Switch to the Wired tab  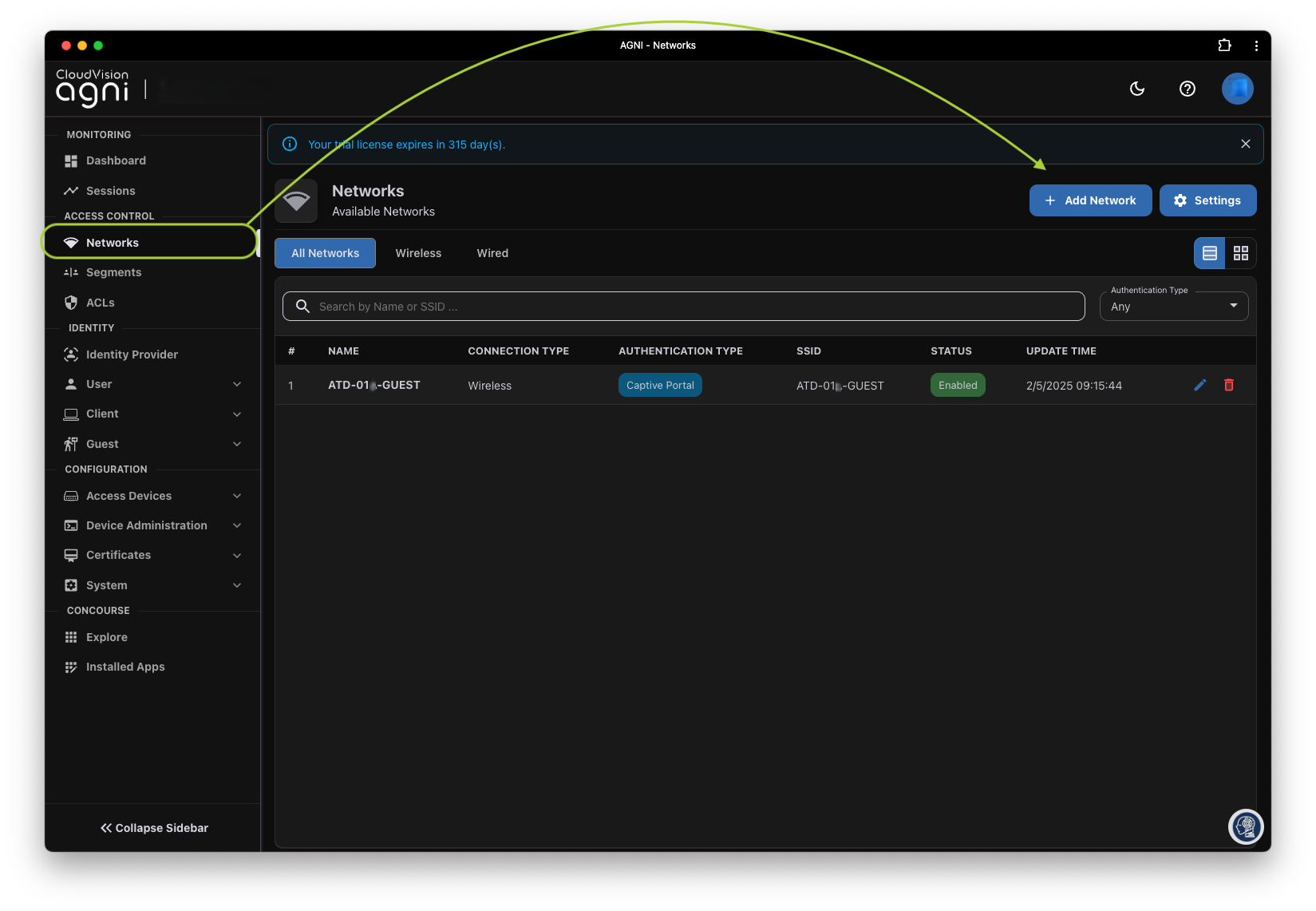tap(492, 253)
